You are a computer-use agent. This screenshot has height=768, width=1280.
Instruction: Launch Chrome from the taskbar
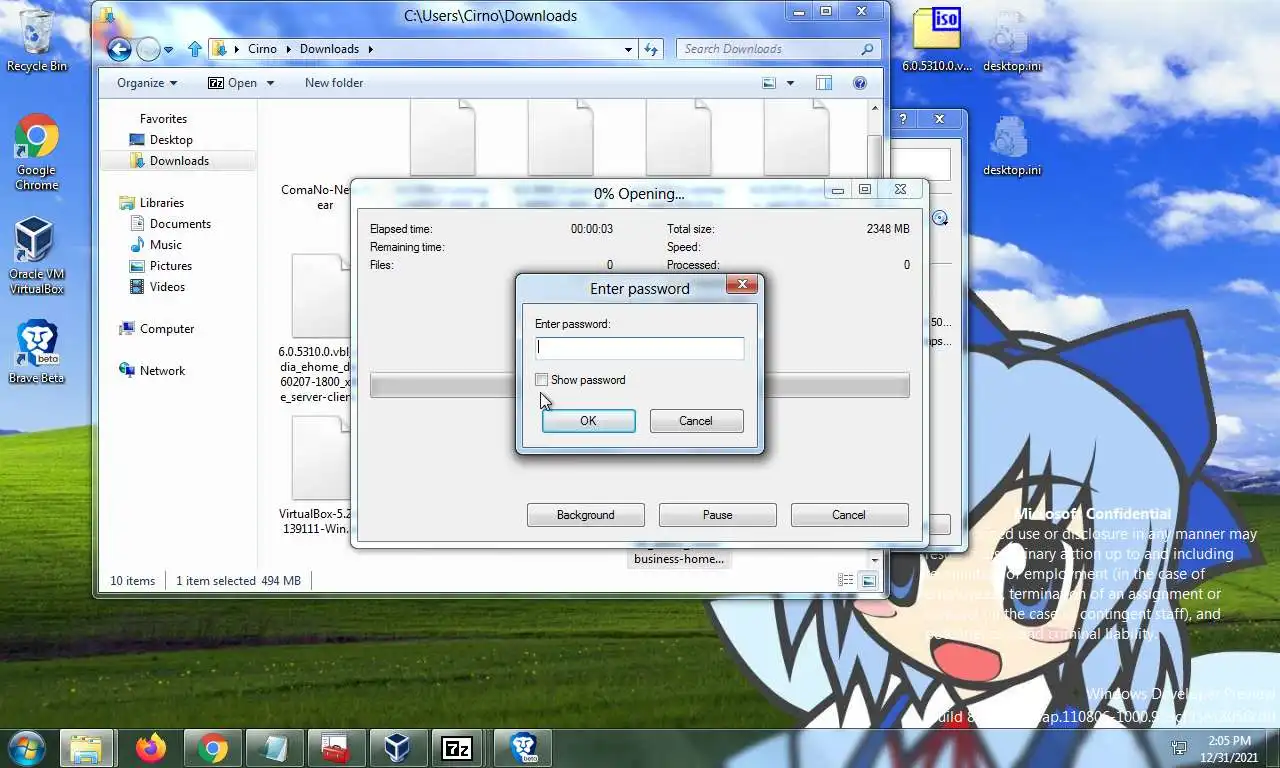(212, 748)
